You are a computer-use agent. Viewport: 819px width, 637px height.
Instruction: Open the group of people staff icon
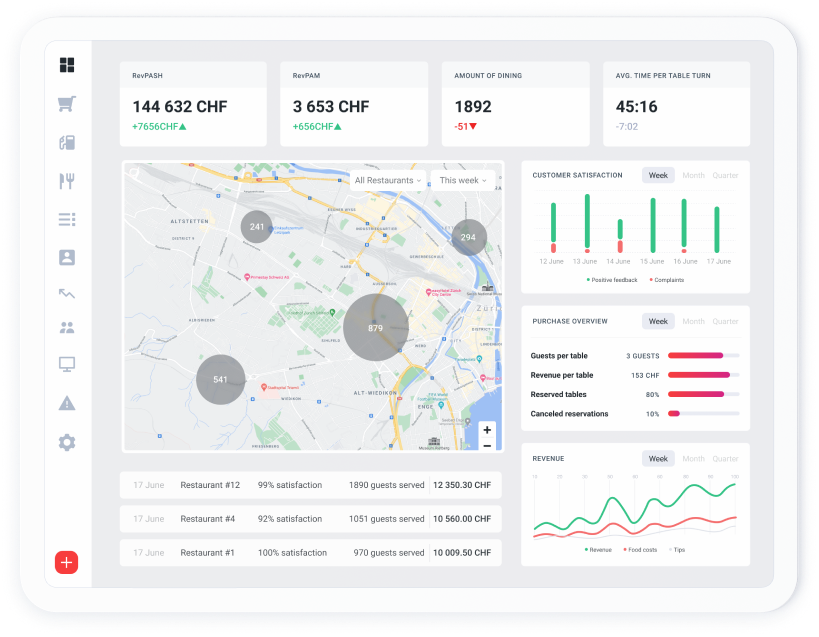67,328
